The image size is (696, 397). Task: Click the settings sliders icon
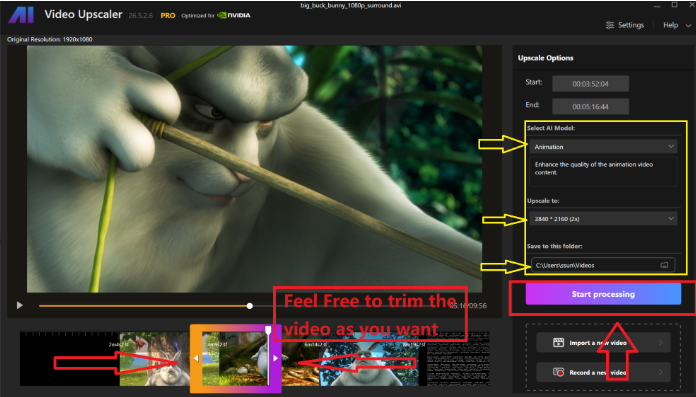point(610,25)
